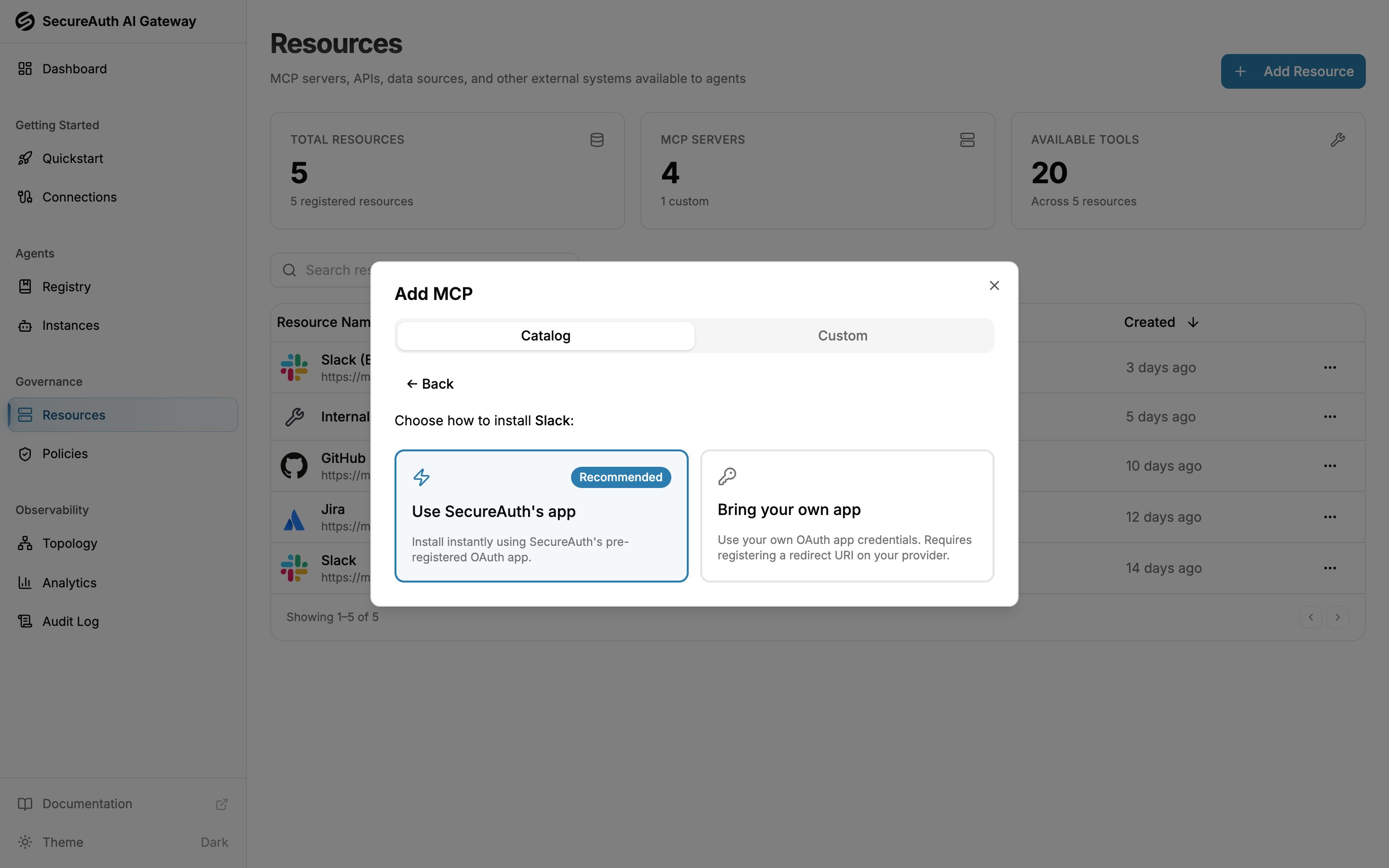The height and width of the screenshot is (868, 1389).
Task: Click the lightning bolt icon
Action: pyautogui.click(x=422, y=477)
